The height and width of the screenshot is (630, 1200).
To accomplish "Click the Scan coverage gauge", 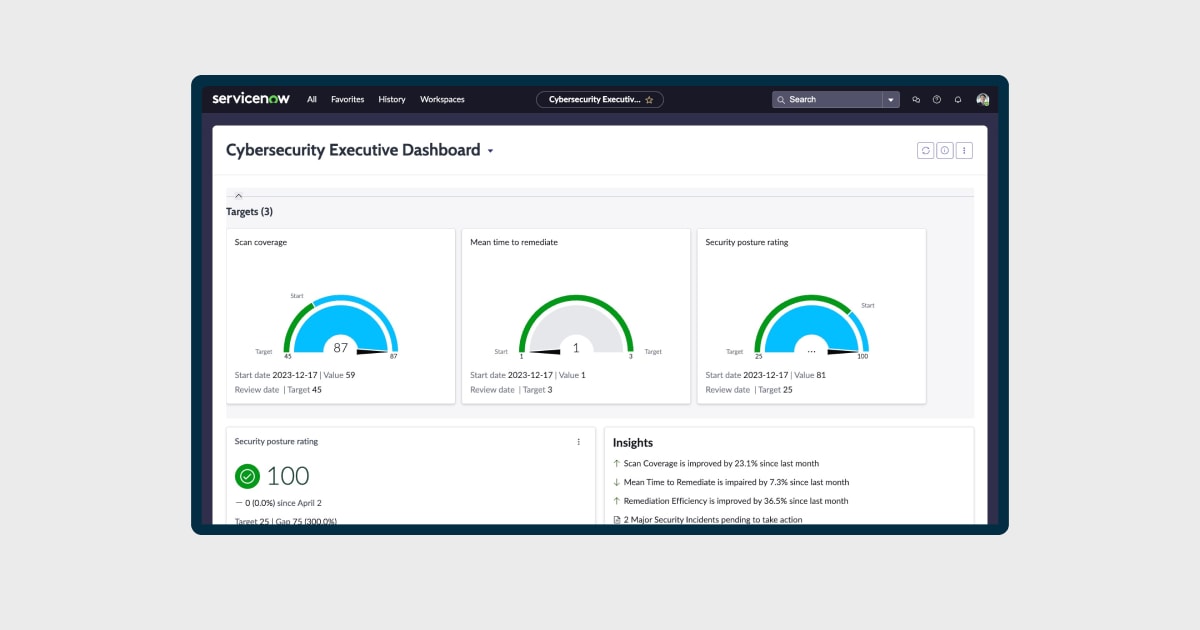I will tap(341, 325).
